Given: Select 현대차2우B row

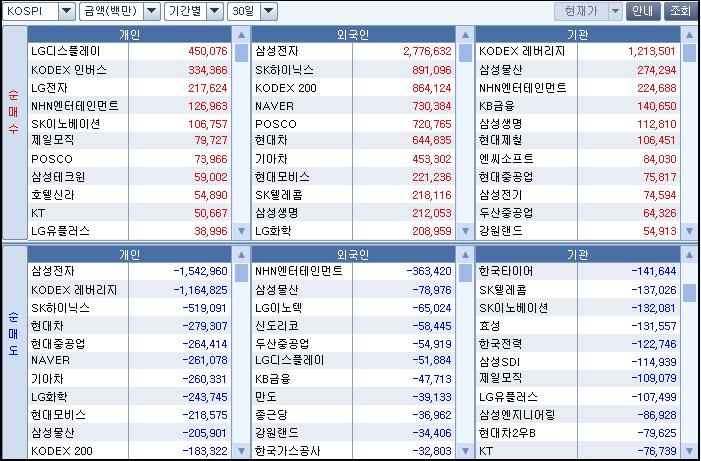Looking at the screenshot, I should (578, 433).
